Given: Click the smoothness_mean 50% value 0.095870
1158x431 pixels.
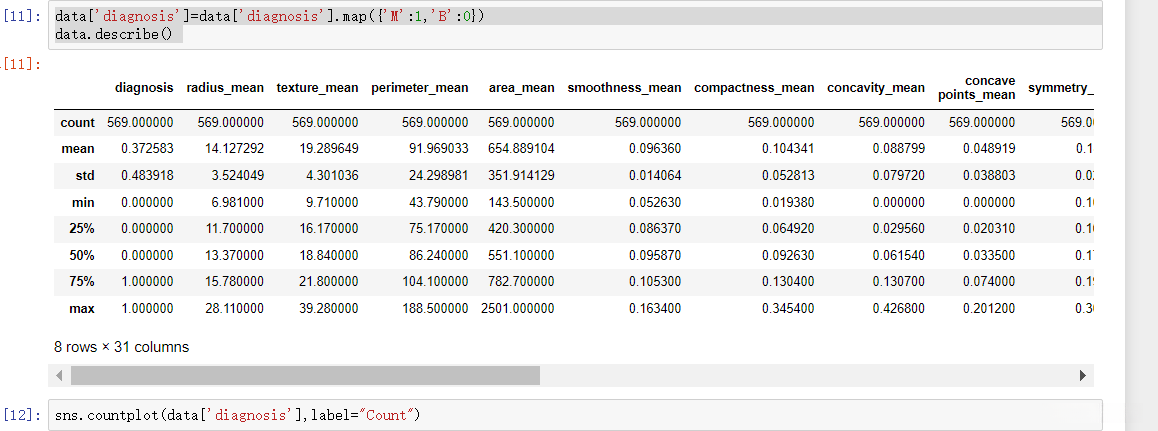Looking at the screenshot, I should pyautogui.click(x=655, y=255).
